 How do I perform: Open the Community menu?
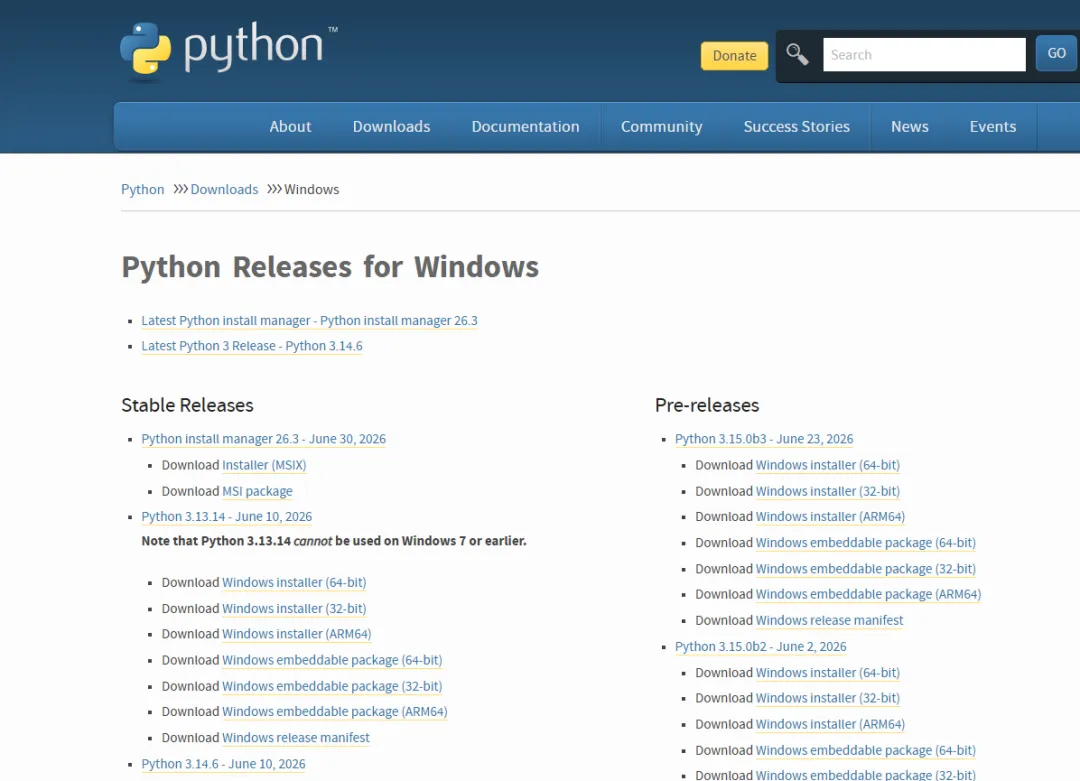click(x=661, y=127)
